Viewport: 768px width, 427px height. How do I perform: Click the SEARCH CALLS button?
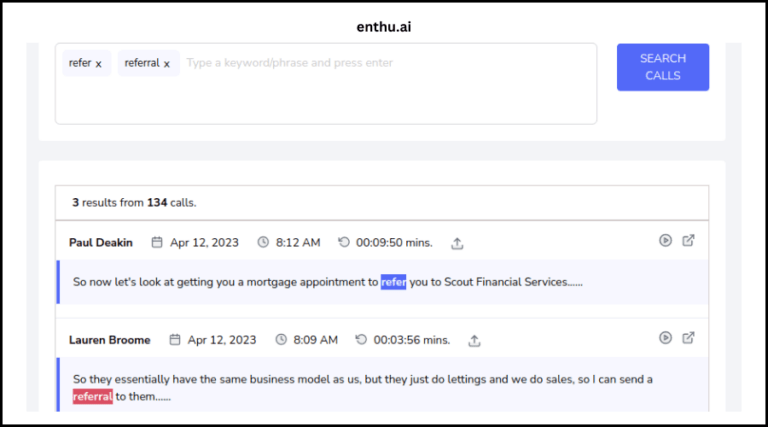point(663,67)
